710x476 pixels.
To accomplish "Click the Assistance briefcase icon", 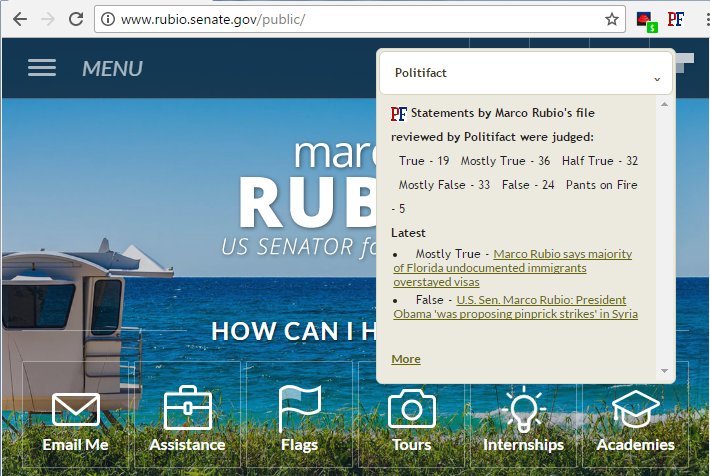I will click(187, 408).
